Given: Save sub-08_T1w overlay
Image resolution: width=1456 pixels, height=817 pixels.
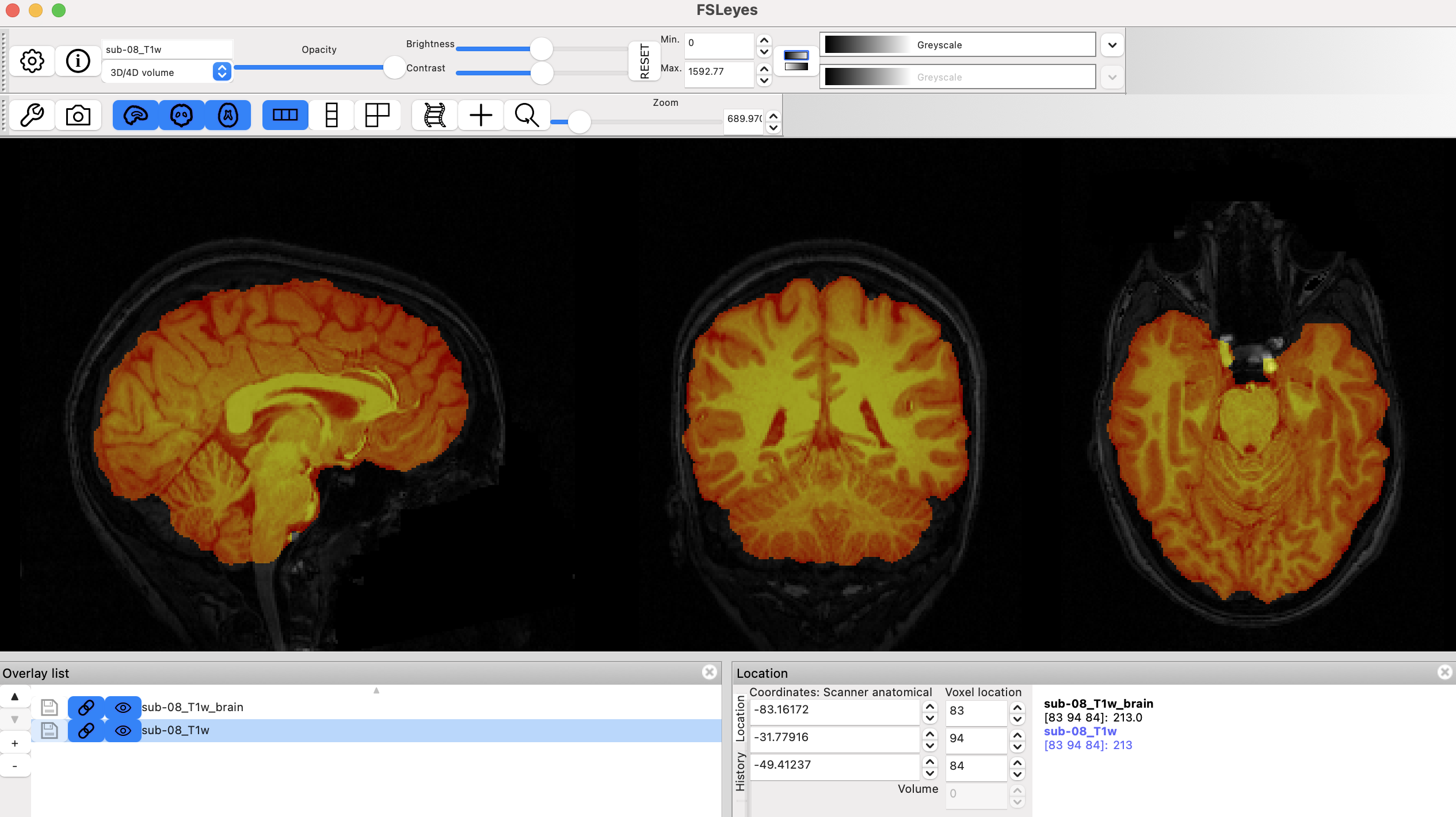Looking at the screenshot, I should pyautogui.click(x=49, y=730).
